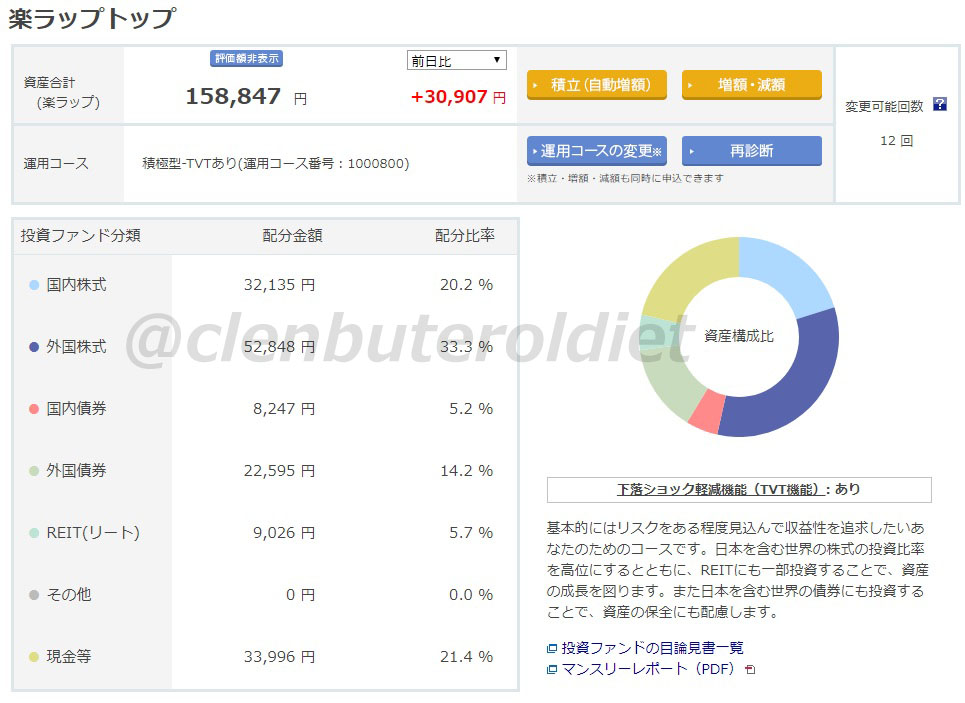Viewport: 965px width, 703px height.
Task: Click the 評価額非表示 hide-valuation button
Action: pos(246,58)
